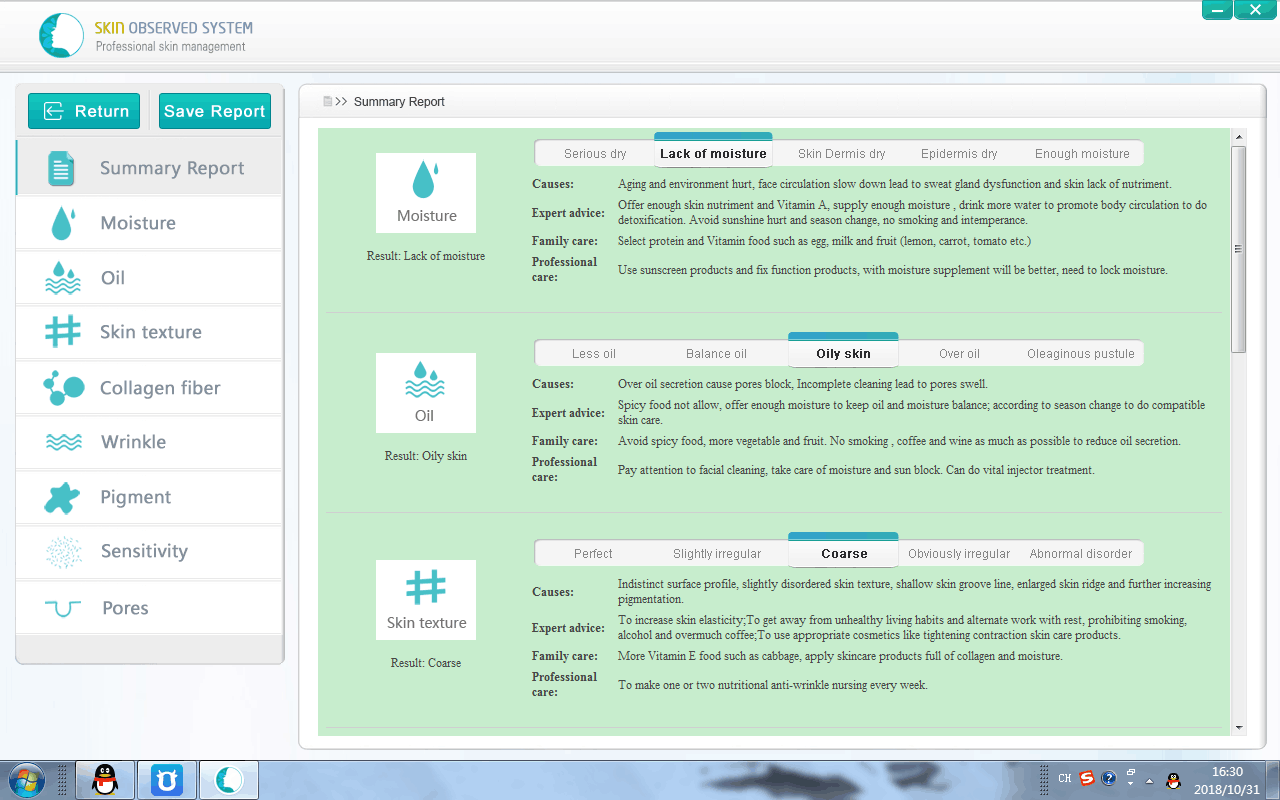Open the Pigment splat icon
The height and width of the screenshot is (800, 1280).
pos(63,497)
